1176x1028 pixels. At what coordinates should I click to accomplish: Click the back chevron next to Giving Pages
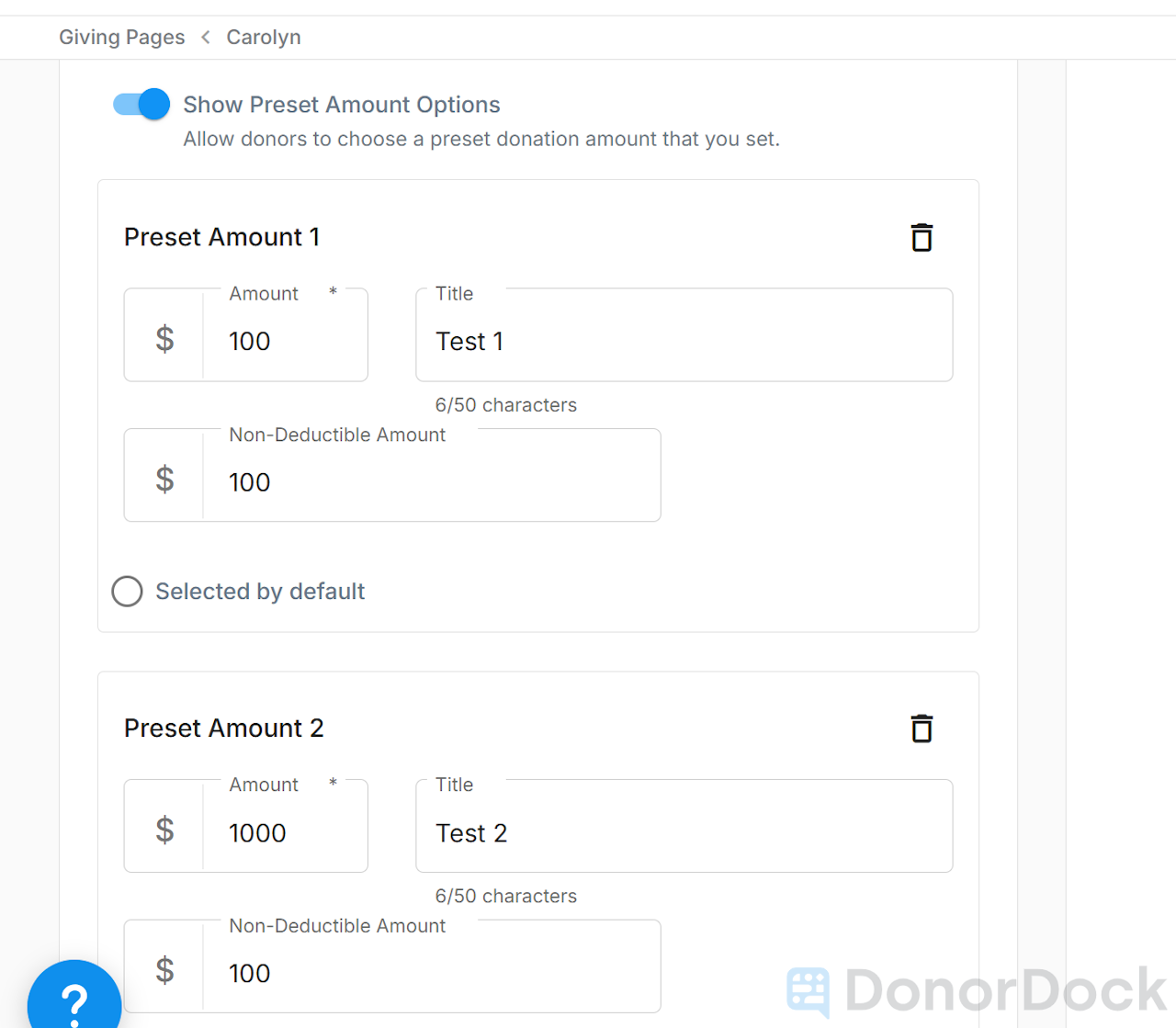pyautogui.click(x=205, y=37)
